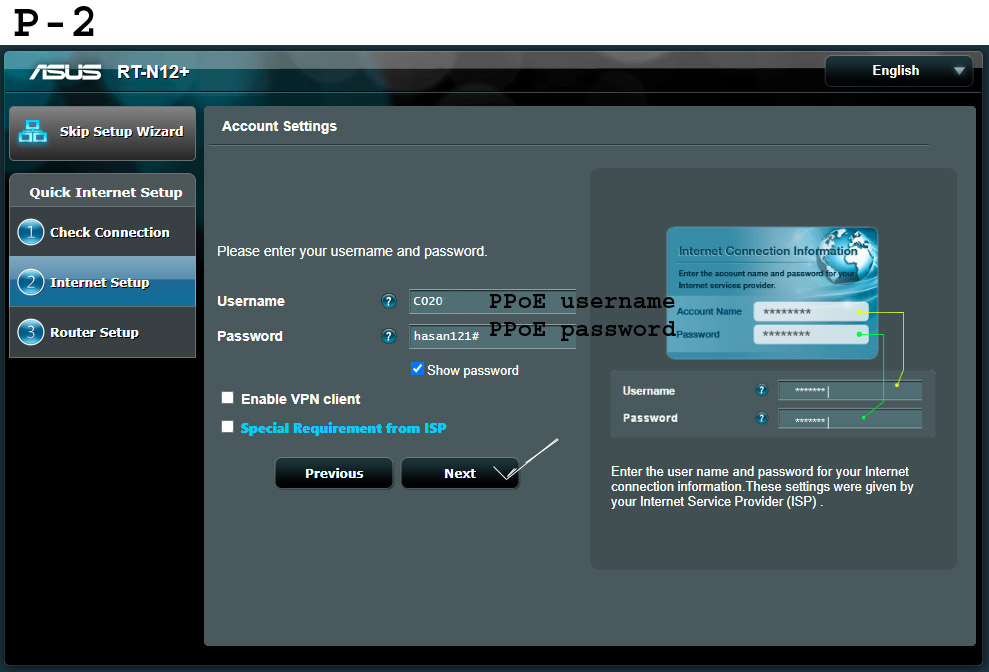Go to Check Connection step
This screenshot has width=989, height=672.
point(110,232)
